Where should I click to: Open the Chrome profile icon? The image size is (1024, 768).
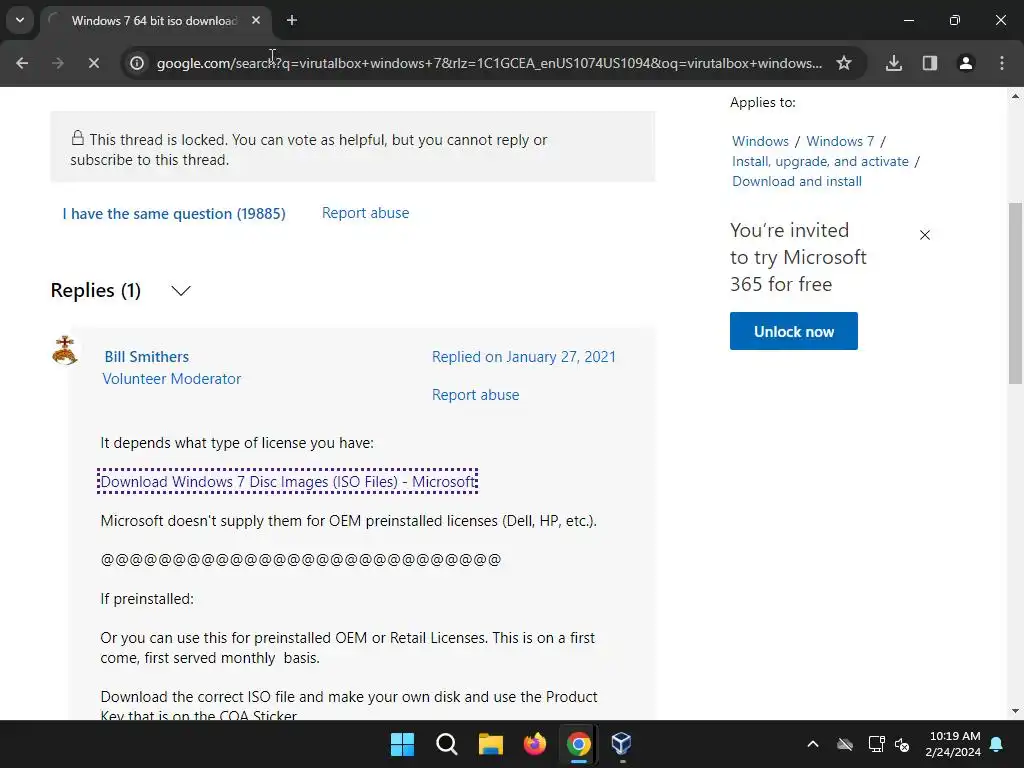click(x=966, y=63)
